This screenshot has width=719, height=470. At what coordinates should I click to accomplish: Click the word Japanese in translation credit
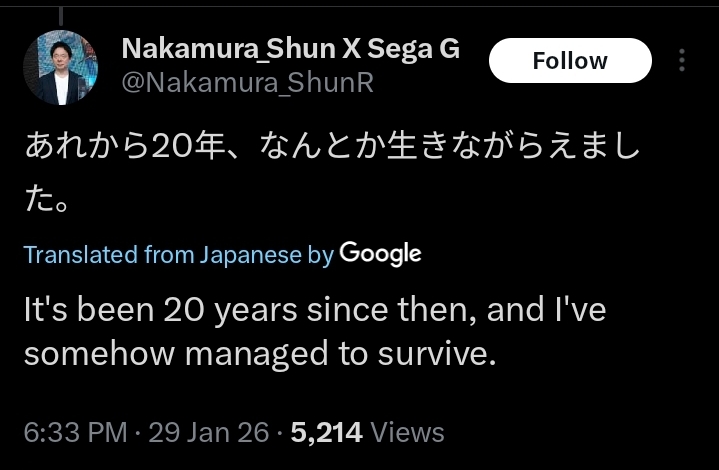coord(251,255)
